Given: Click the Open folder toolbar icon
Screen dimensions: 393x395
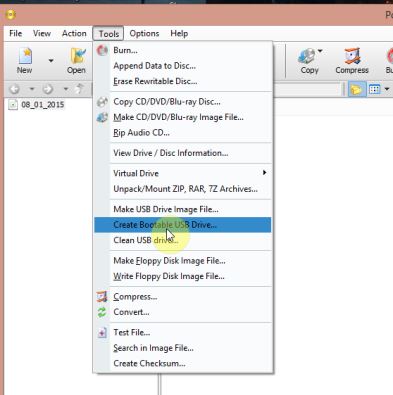Looking at the screenshot, I should pyautogui.click(x=78, y=56).
